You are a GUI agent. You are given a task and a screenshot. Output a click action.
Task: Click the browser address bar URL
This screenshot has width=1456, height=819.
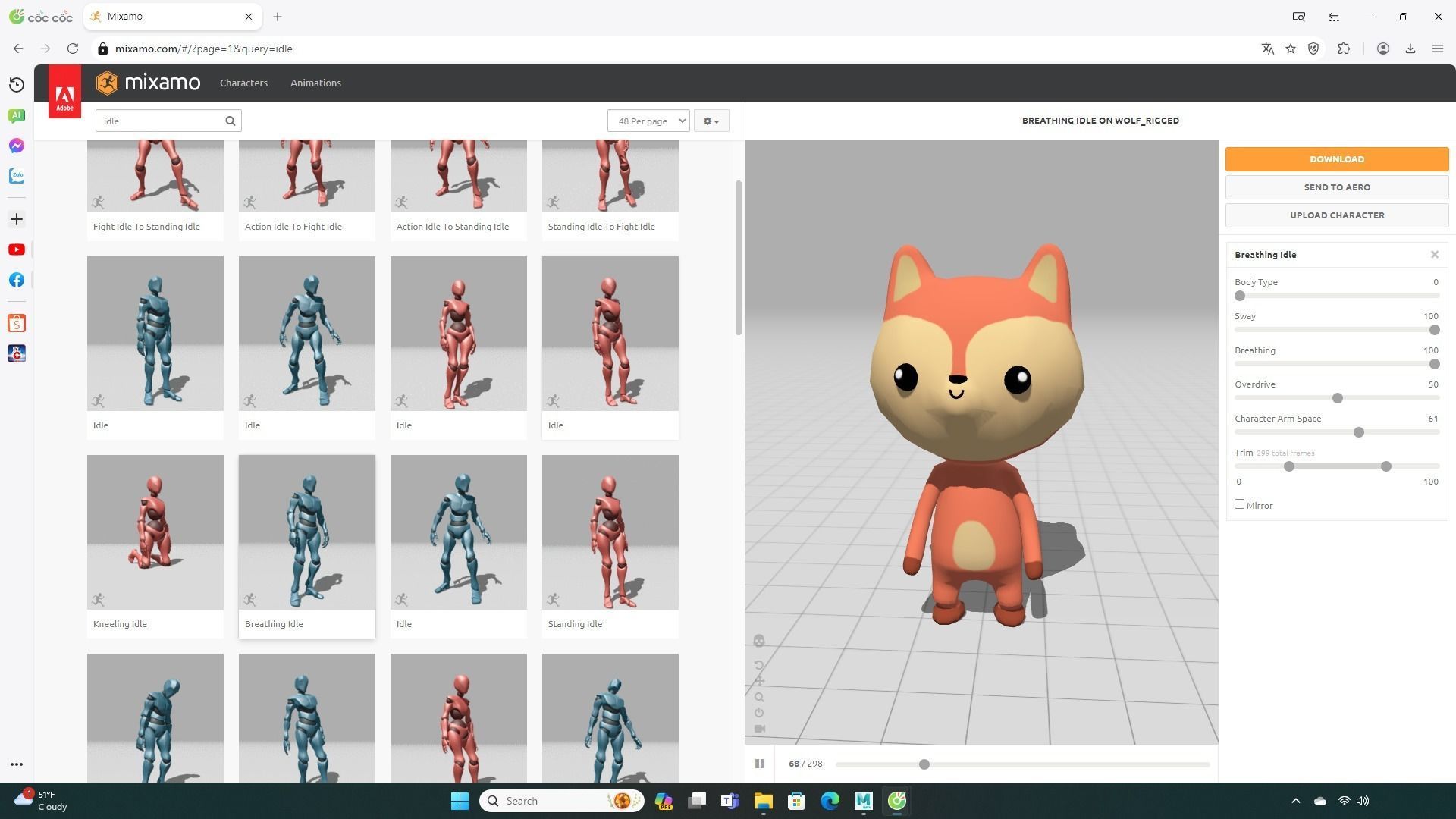pyautogui.click(x=204, y=49)
